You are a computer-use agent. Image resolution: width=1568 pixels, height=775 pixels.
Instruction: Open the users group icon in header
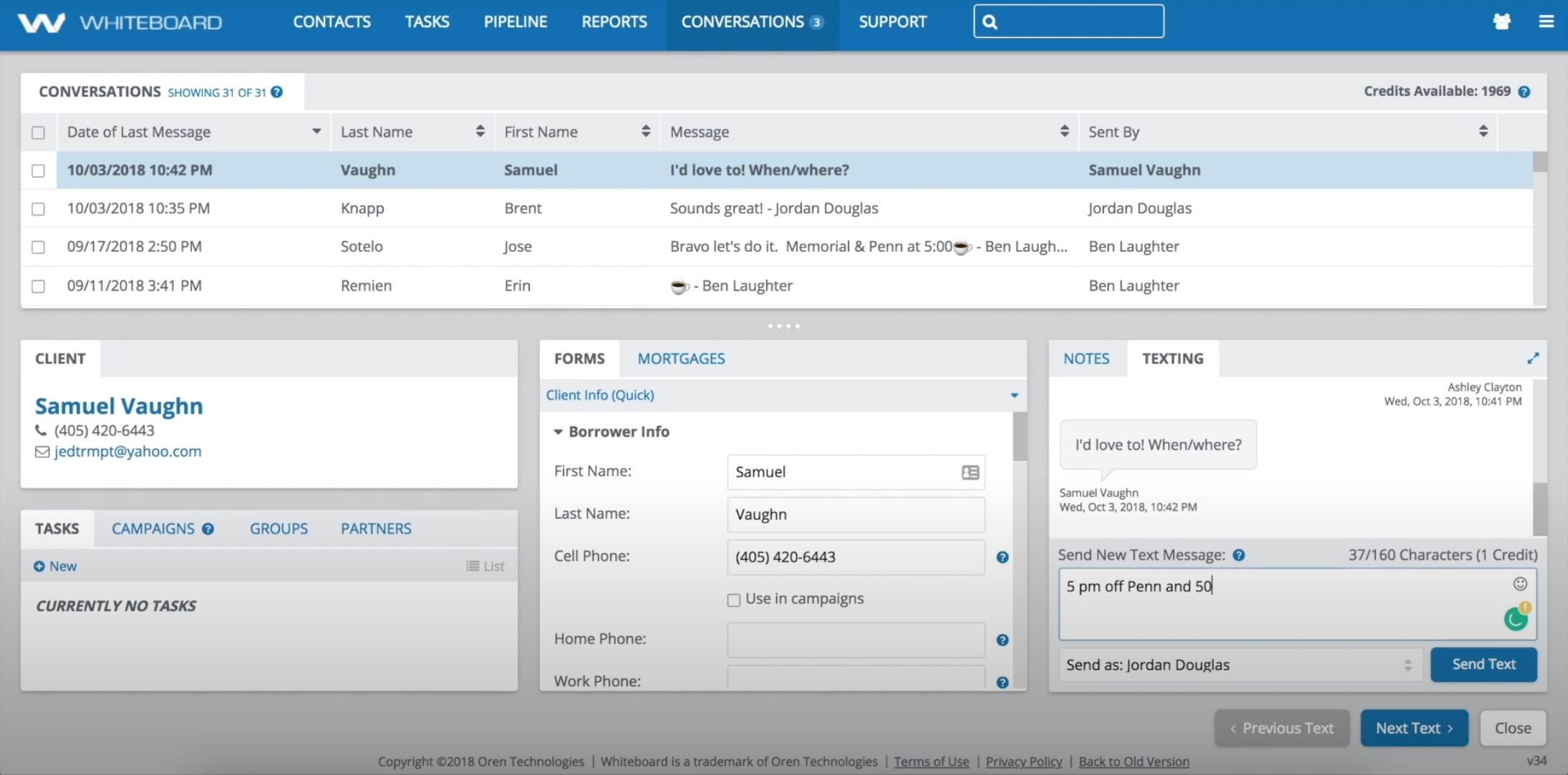pos(1502,21)
